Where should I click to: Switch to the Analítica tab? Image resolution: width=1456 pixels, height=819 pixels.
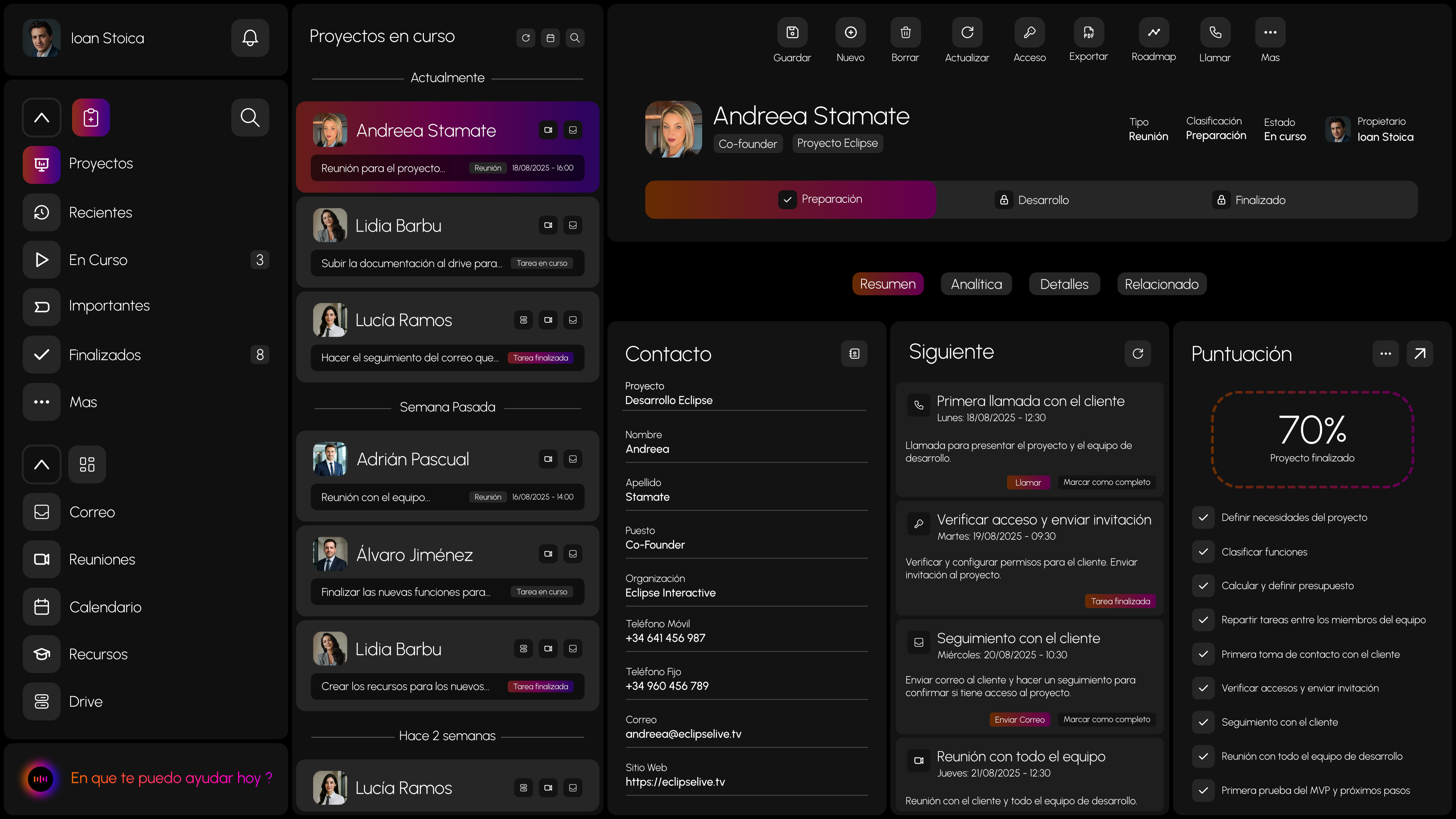[x=976, y=284]
